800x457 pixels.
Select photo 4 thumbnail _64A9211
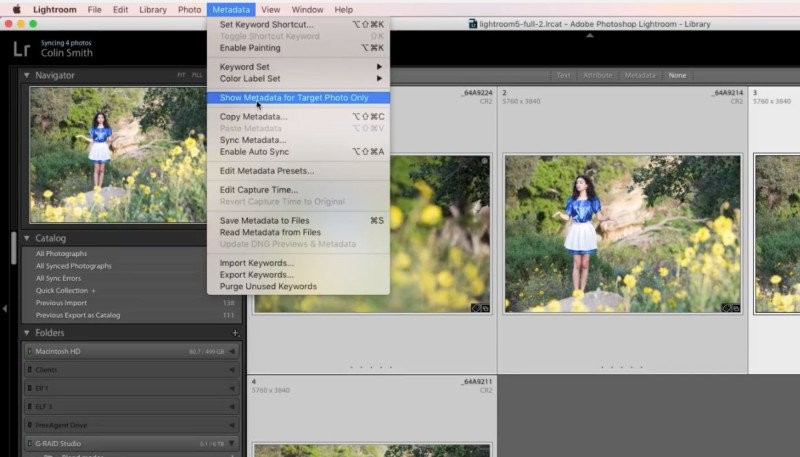click(372, 450)
